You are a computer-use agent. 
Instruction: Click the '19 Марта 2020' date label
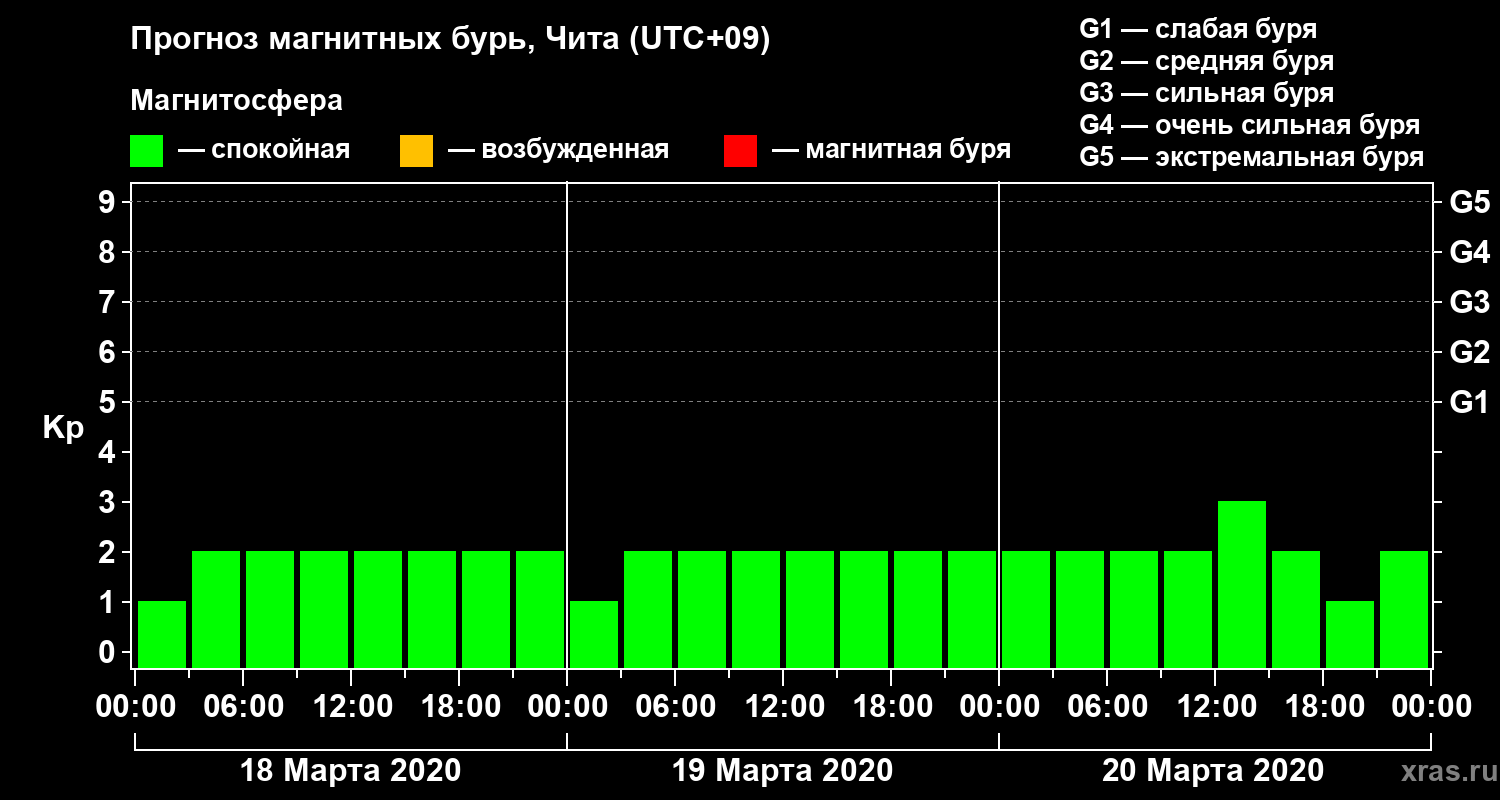[782, 771]
